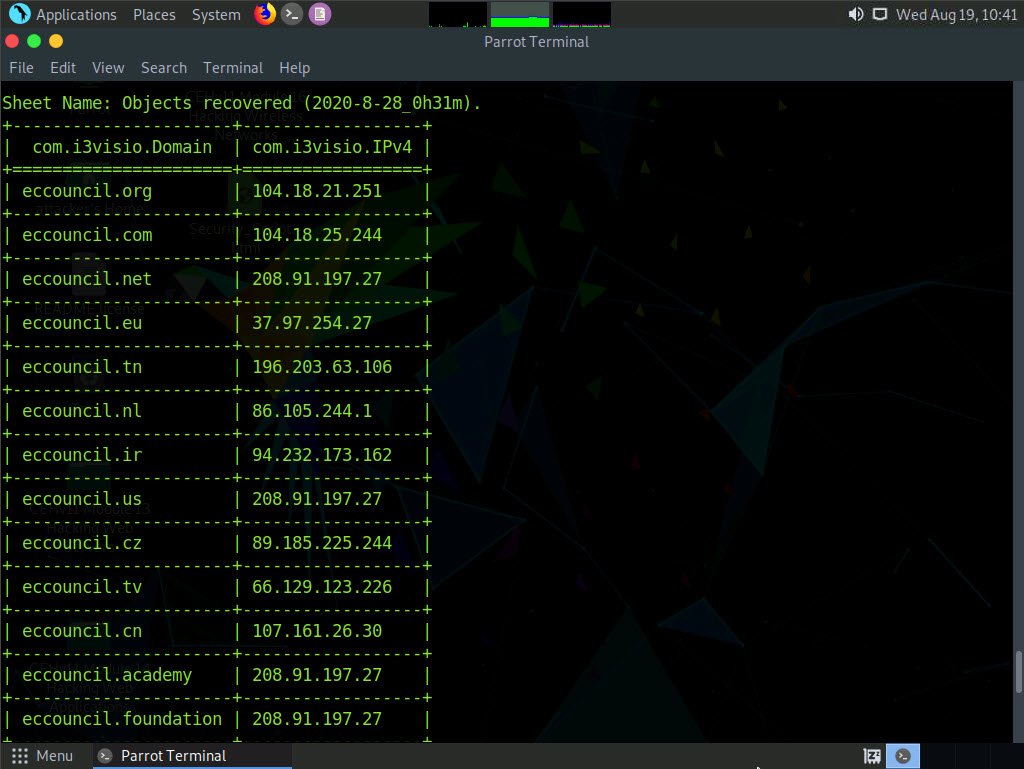Open the Applications menu in the top panel
Image resolution: width=1024 pixels, height=769 pixels.
76,14
